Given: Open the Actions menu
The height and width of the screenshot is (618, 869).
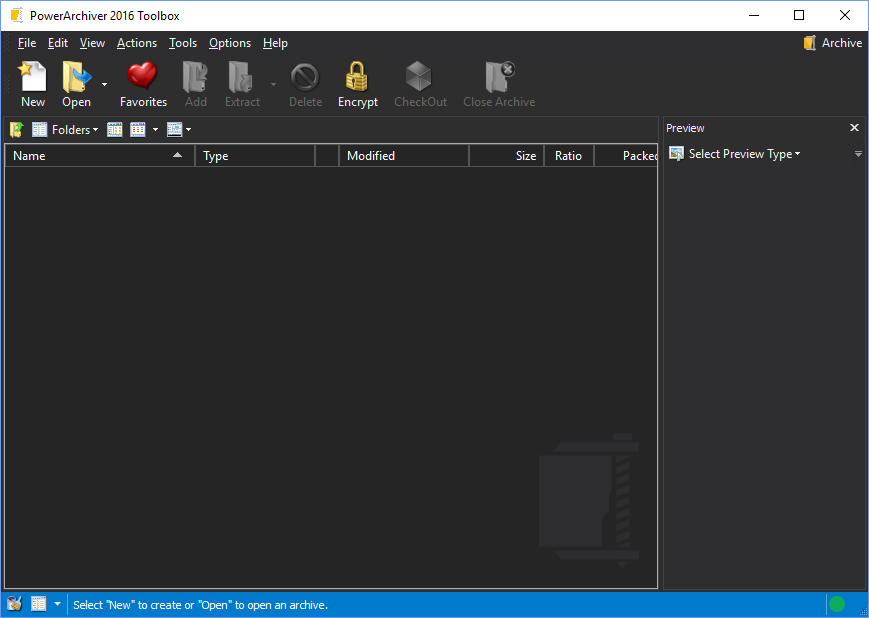Looking at the screenshot, I should pyautogui.click(x=137, y=43).
